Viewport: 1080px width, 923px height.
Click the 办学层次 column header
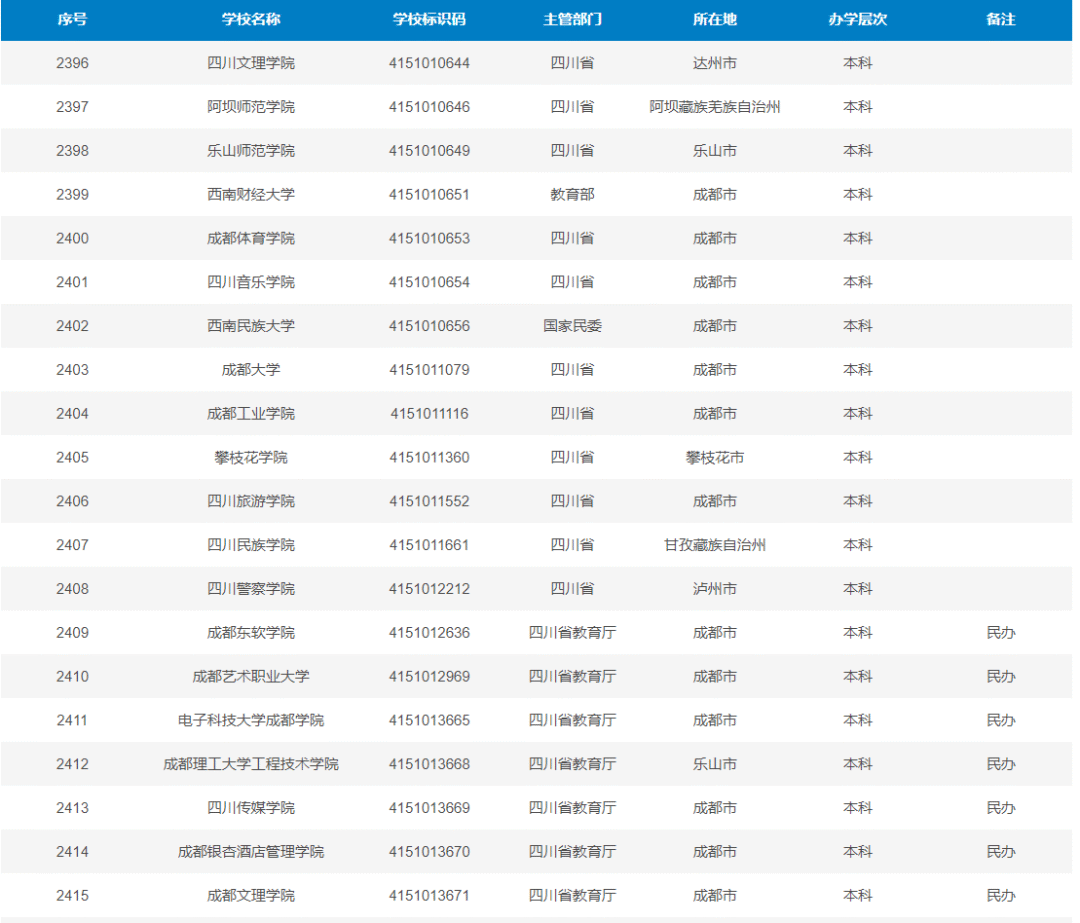coord(858,19)
